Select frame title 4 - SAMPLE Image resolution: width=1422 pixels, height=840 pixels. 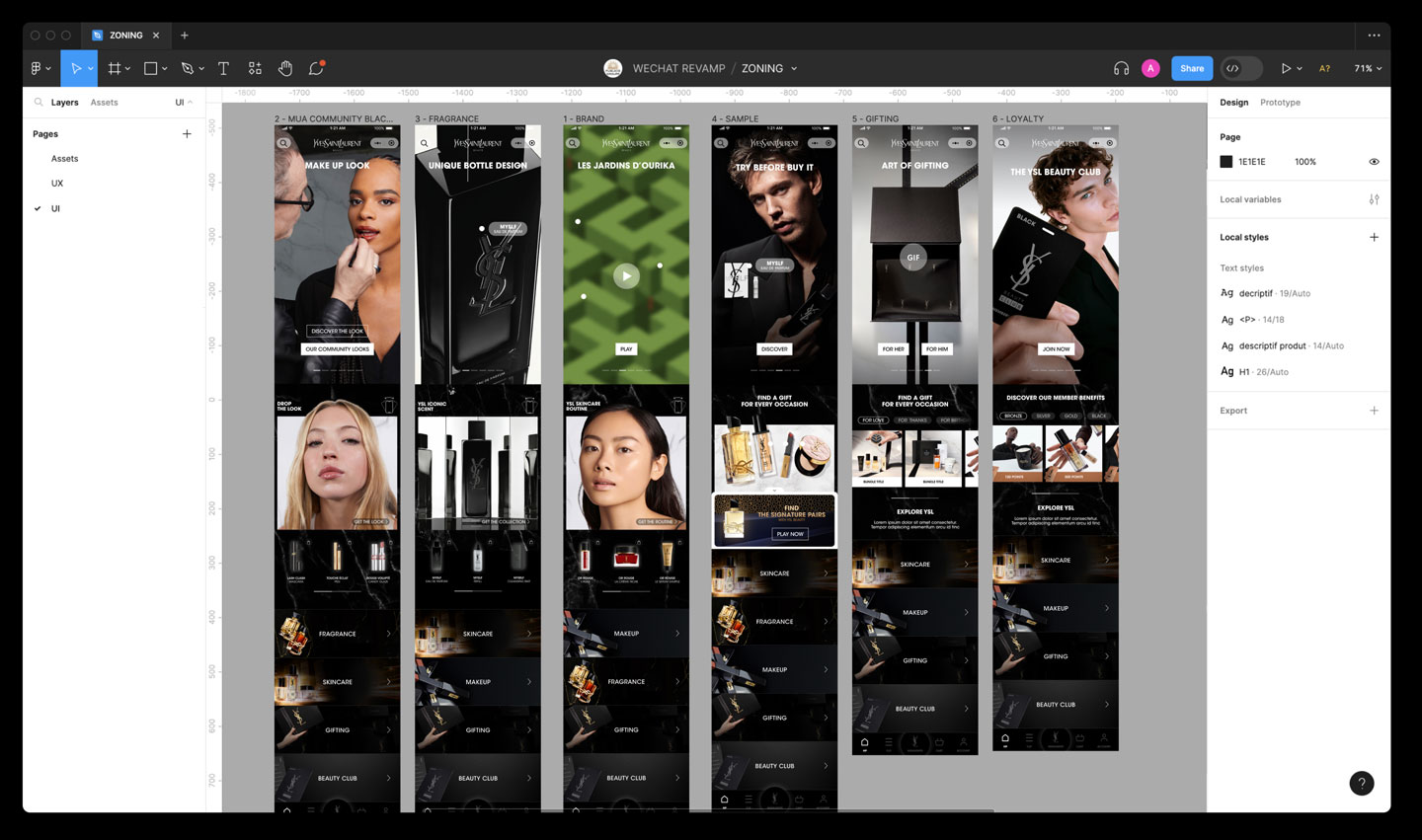[x=736, y=119]
